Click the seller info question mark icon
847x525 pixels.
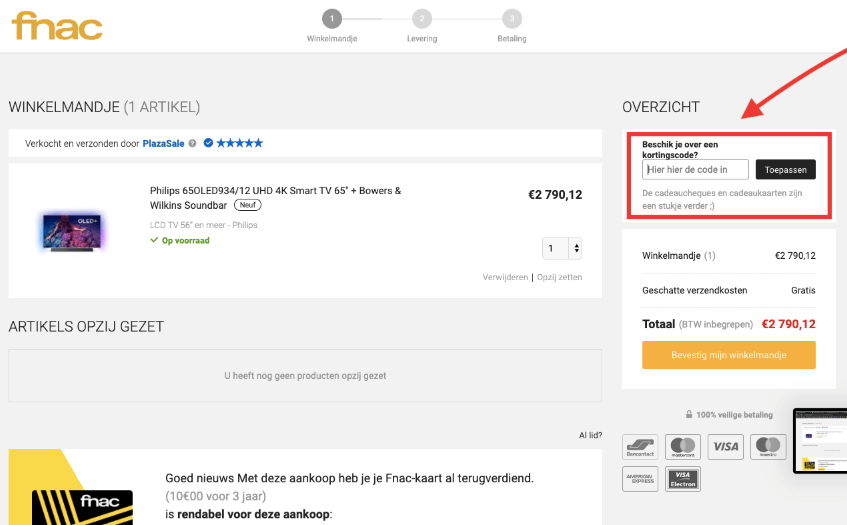192,143
